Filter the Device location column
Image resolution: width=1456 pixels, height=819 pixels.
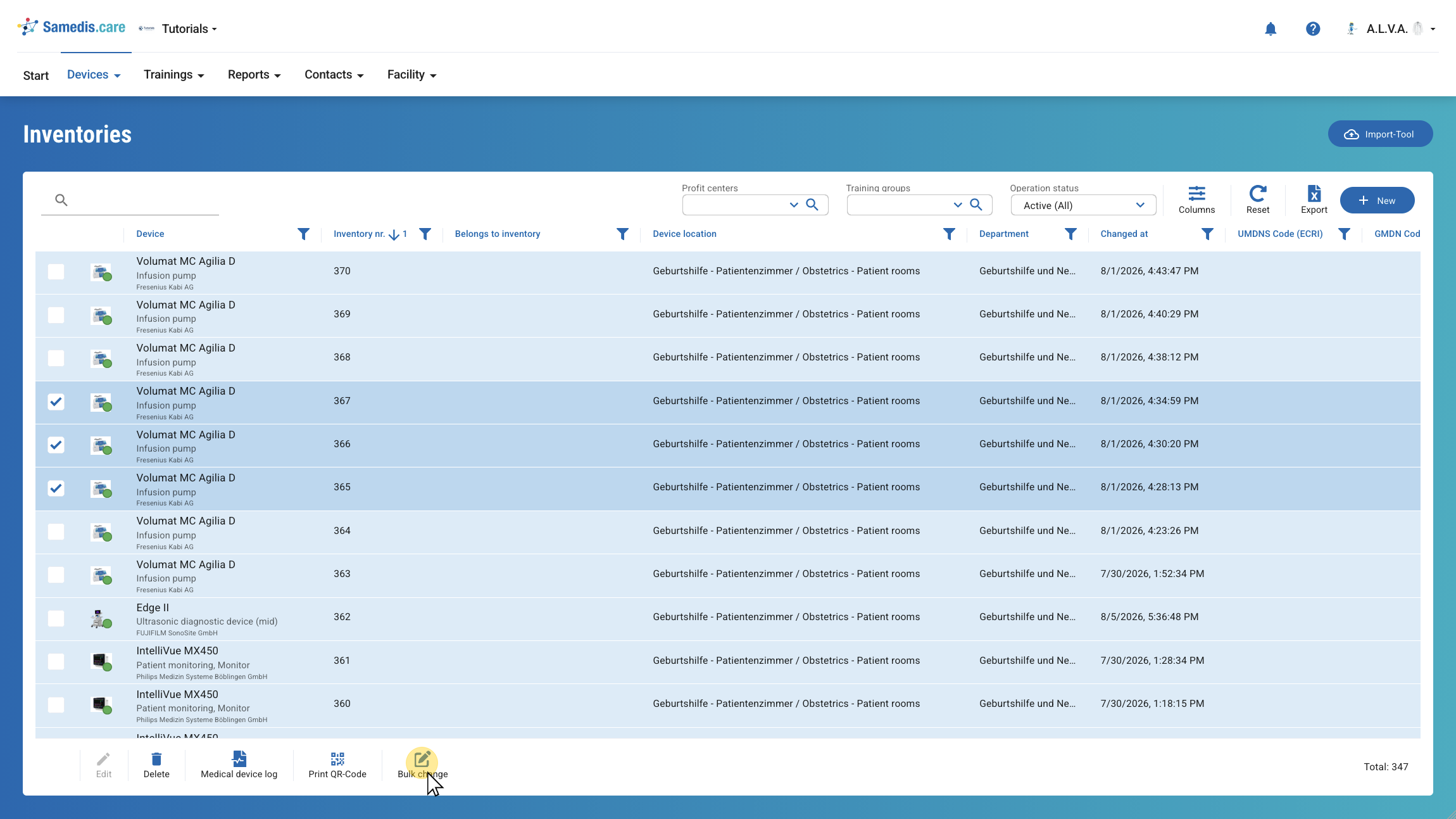click(x=950, y=234)
